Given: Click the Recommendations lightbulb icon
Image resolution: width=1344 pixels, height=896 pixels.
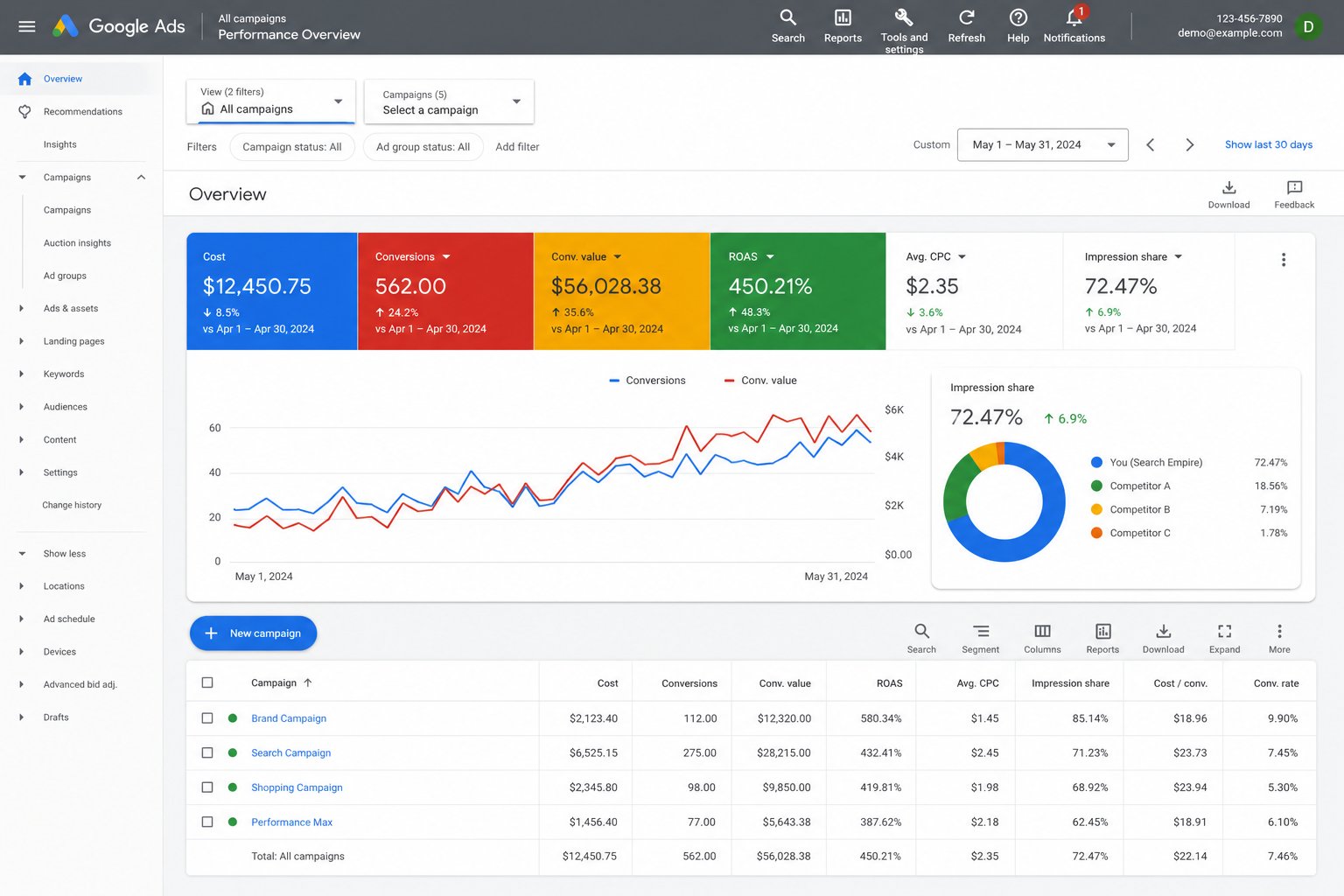Looking at the screenshot, I should [x=24, y=112].
